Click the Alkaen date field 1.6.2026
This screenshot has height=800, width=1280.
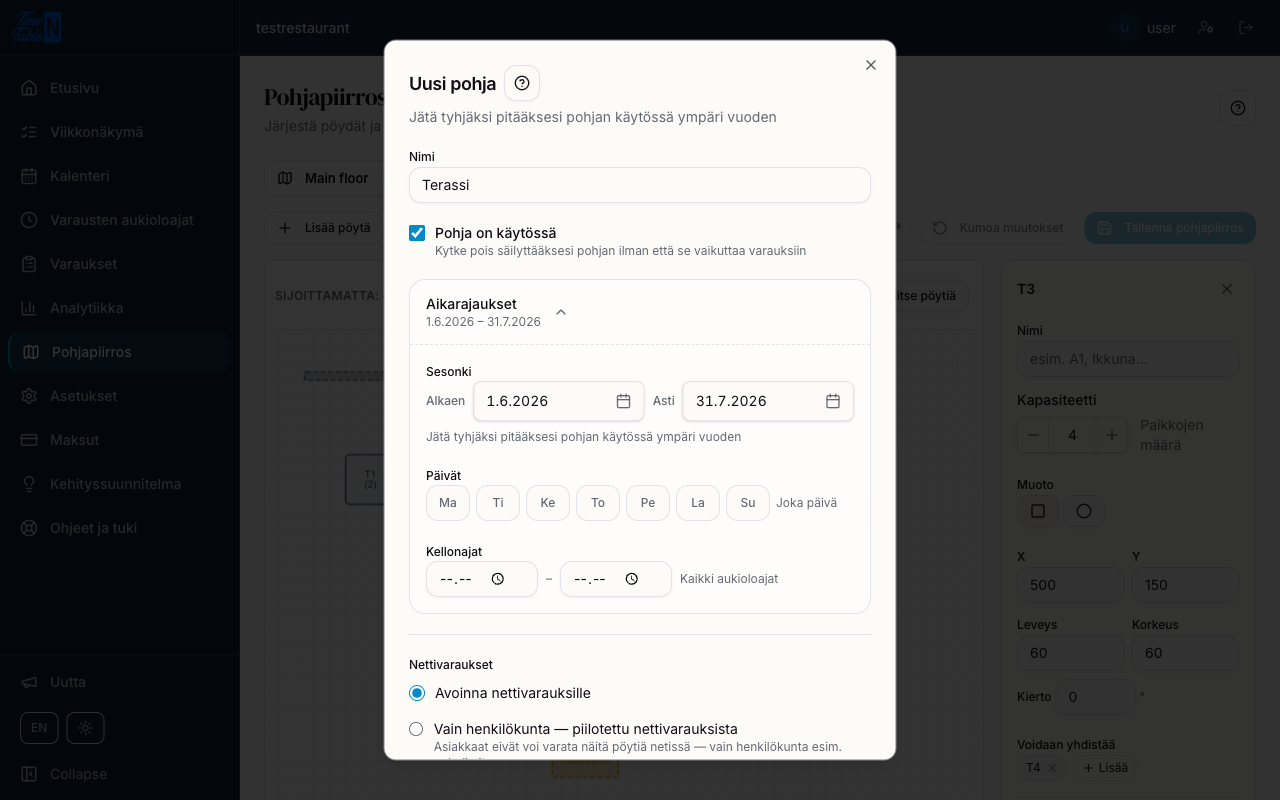click(559, 401)
